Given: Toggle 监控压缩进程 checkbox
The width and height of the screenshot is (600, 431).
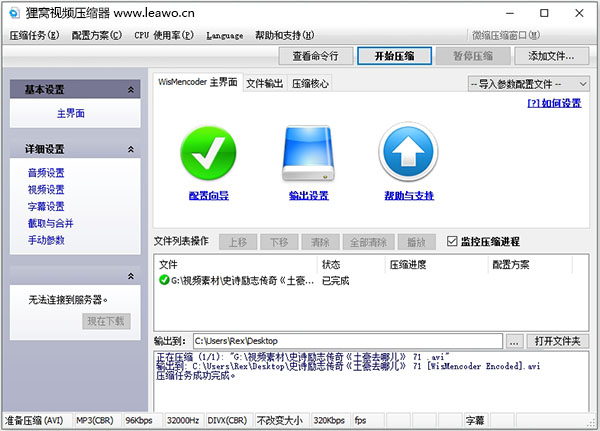Looking at the screenshot, I should coord(452,242).
